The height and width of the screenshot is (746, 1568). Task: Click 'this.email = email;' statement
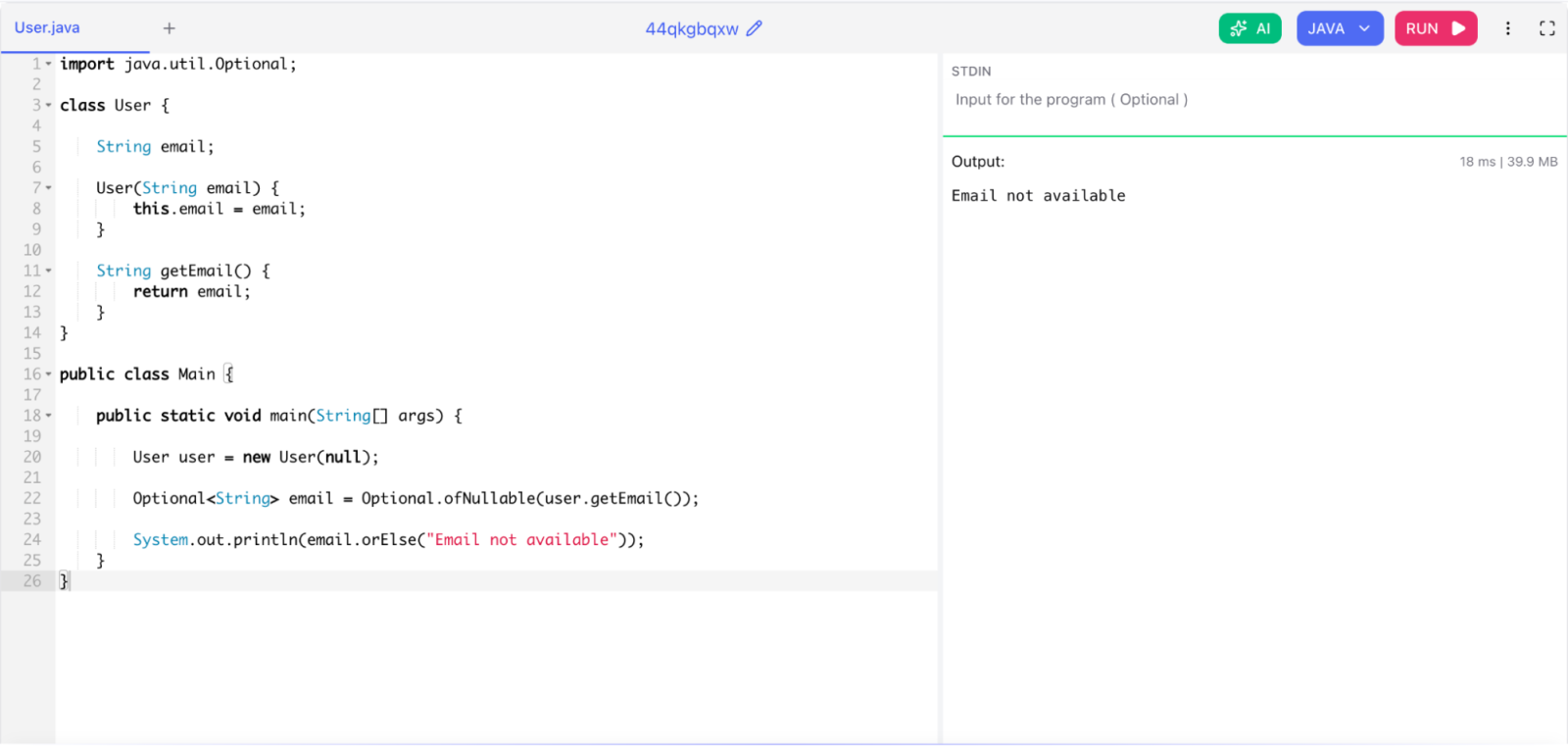tap(219, 208)
